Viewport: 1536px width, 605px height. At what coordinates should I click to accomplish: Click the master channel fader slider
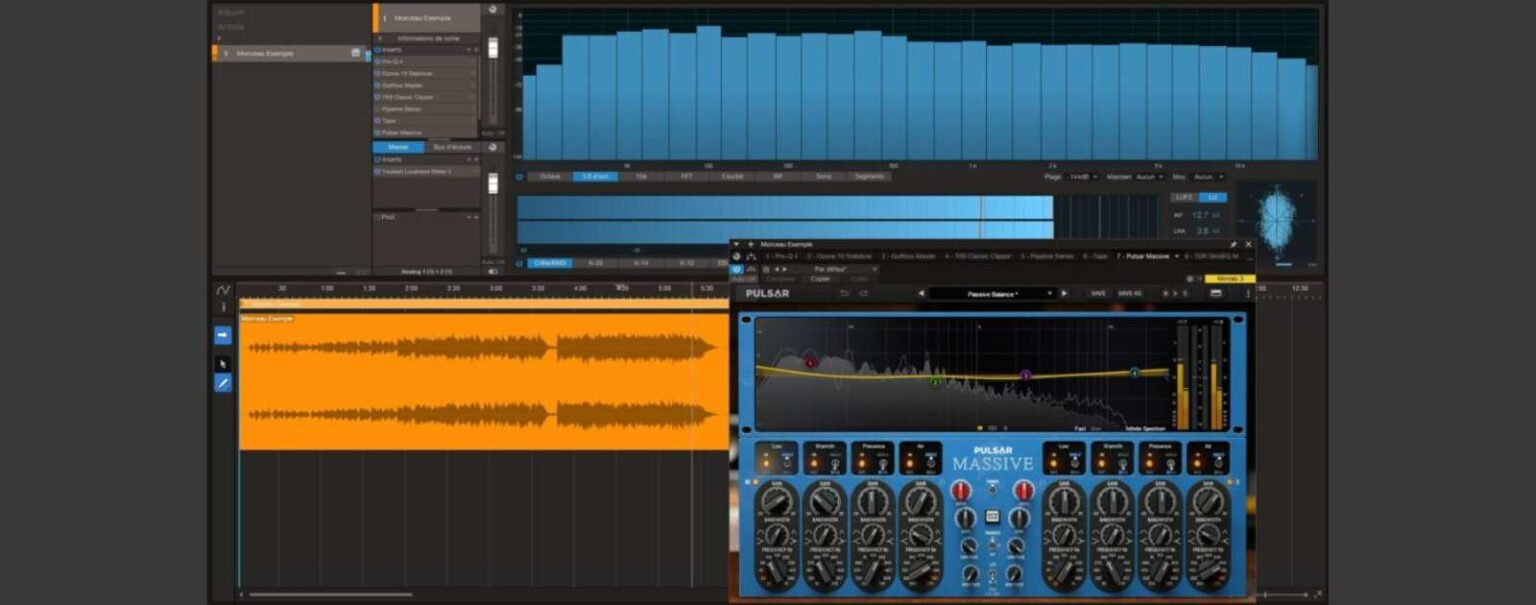click(492, 183)
